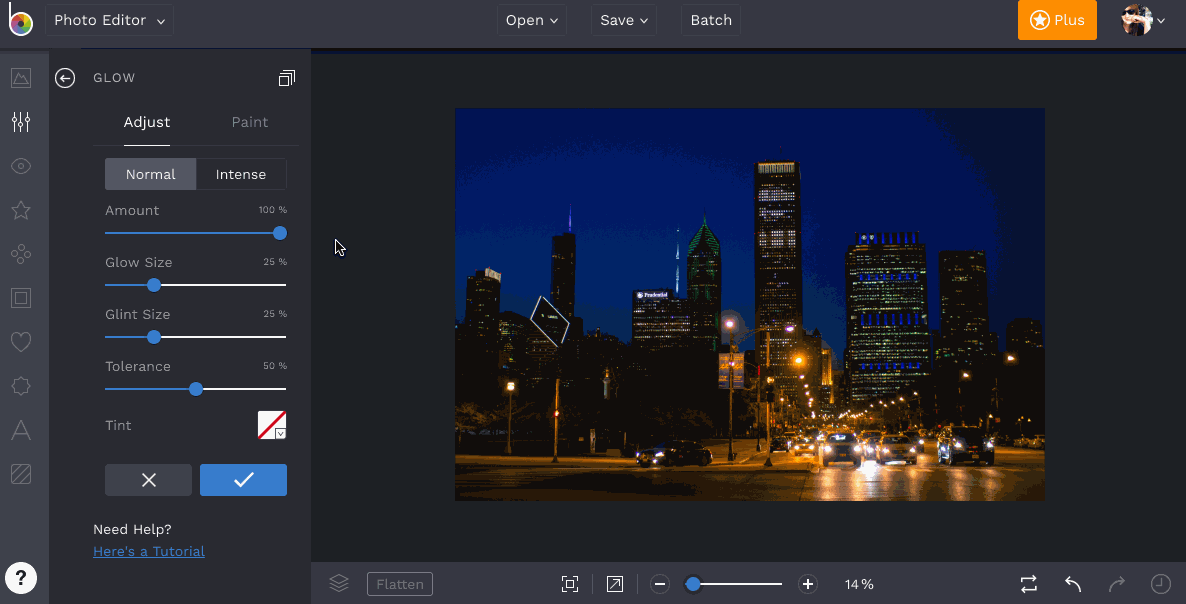Open the Photo Editor dropdown
The image size is (1186, 604).
(109, 20)
